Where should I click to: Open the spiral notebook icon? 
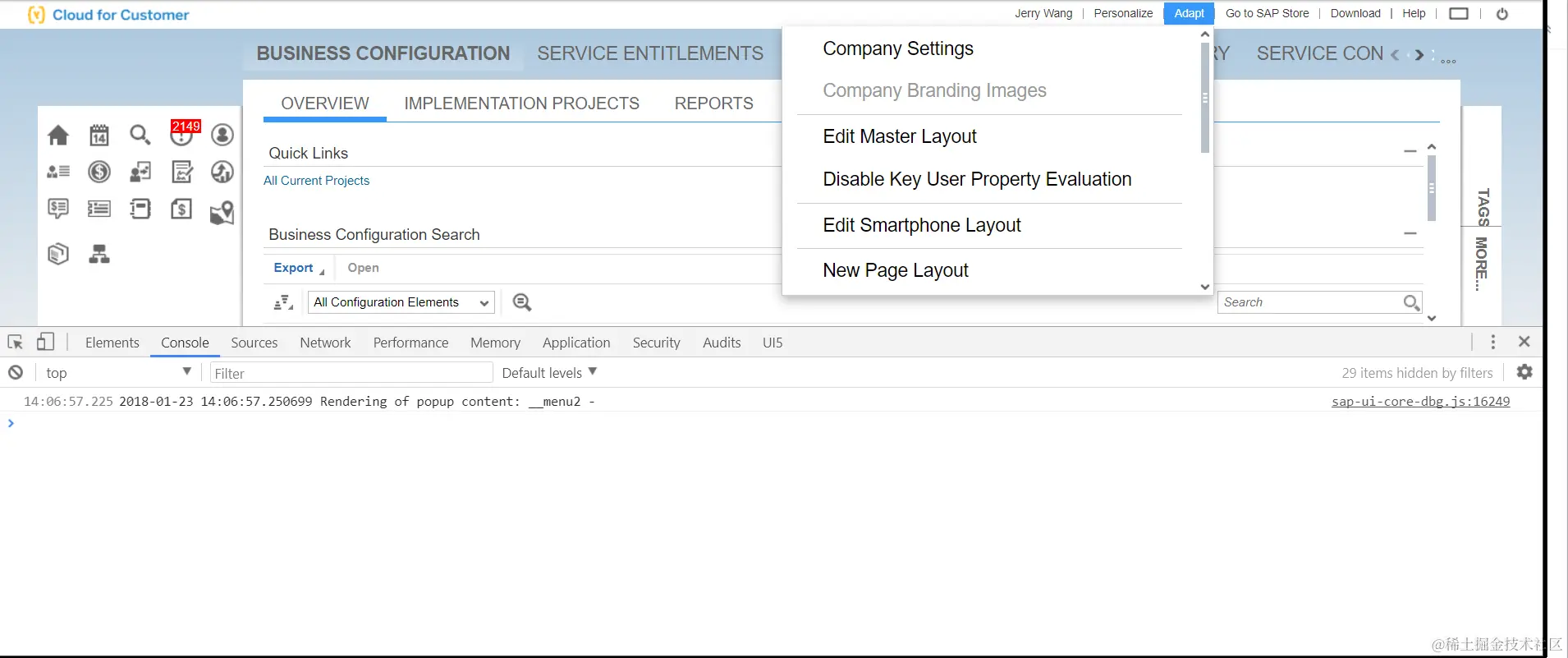coord(140,209)
